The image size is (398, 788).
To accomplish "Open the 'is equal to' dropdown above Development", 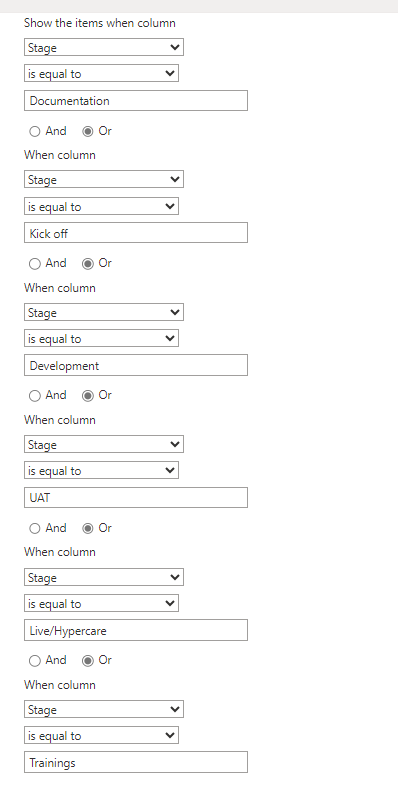I will click(102, 338).
